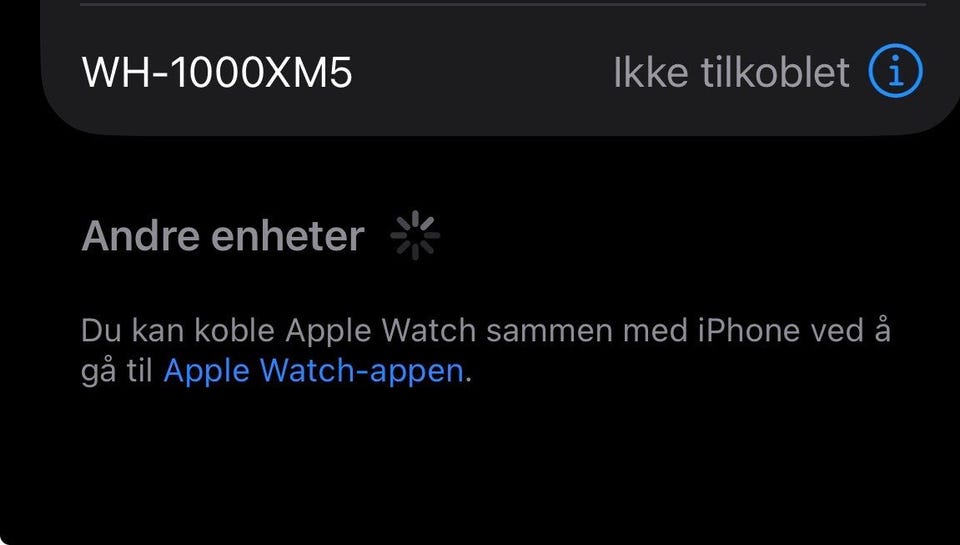Click the word "tilkoblet" in the device status
This screenshot has width=960, height=545.
(x=775, y=72)
